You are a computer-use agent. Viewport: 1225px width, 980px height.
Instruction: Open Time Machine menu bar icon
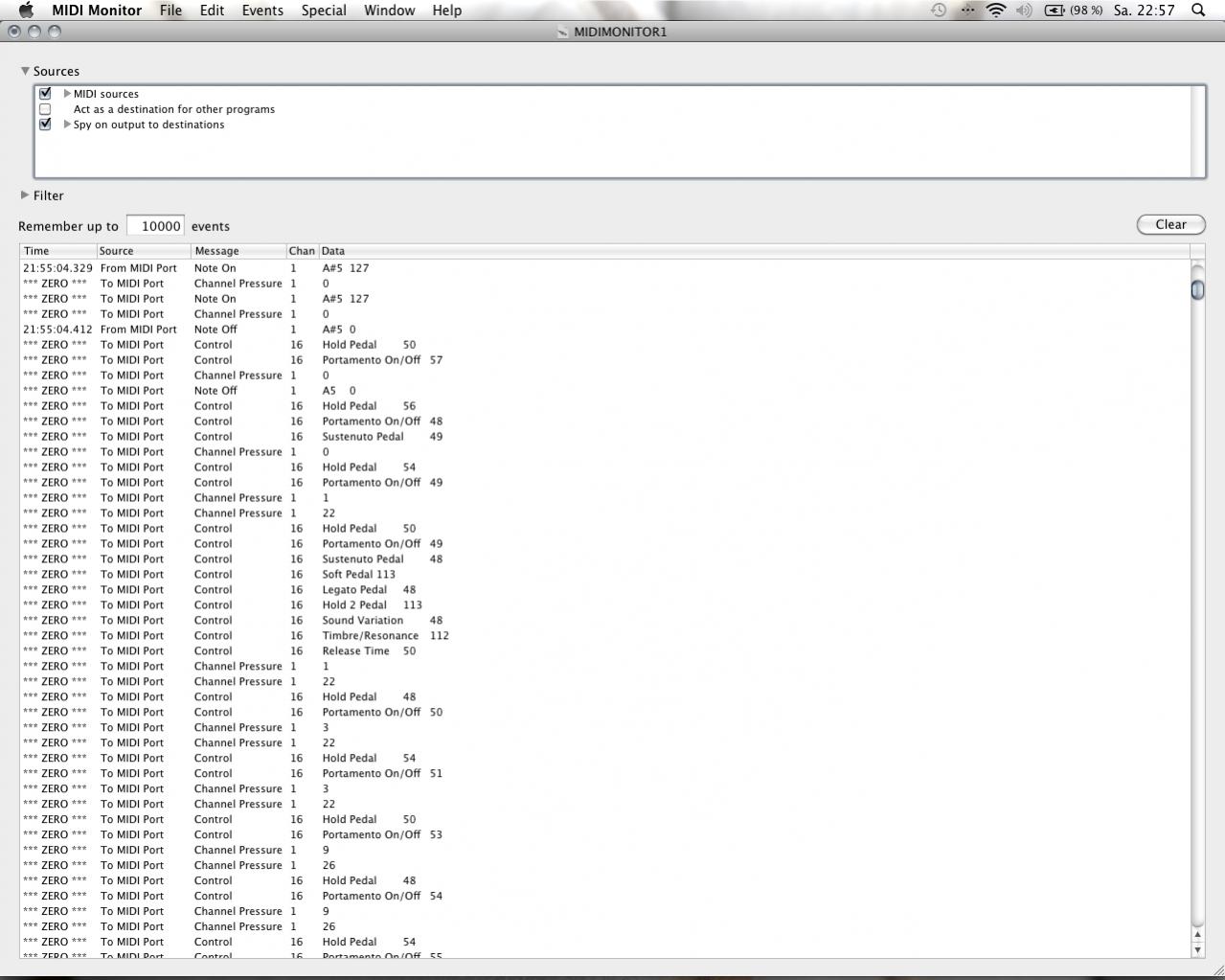[x=939, y=10]
